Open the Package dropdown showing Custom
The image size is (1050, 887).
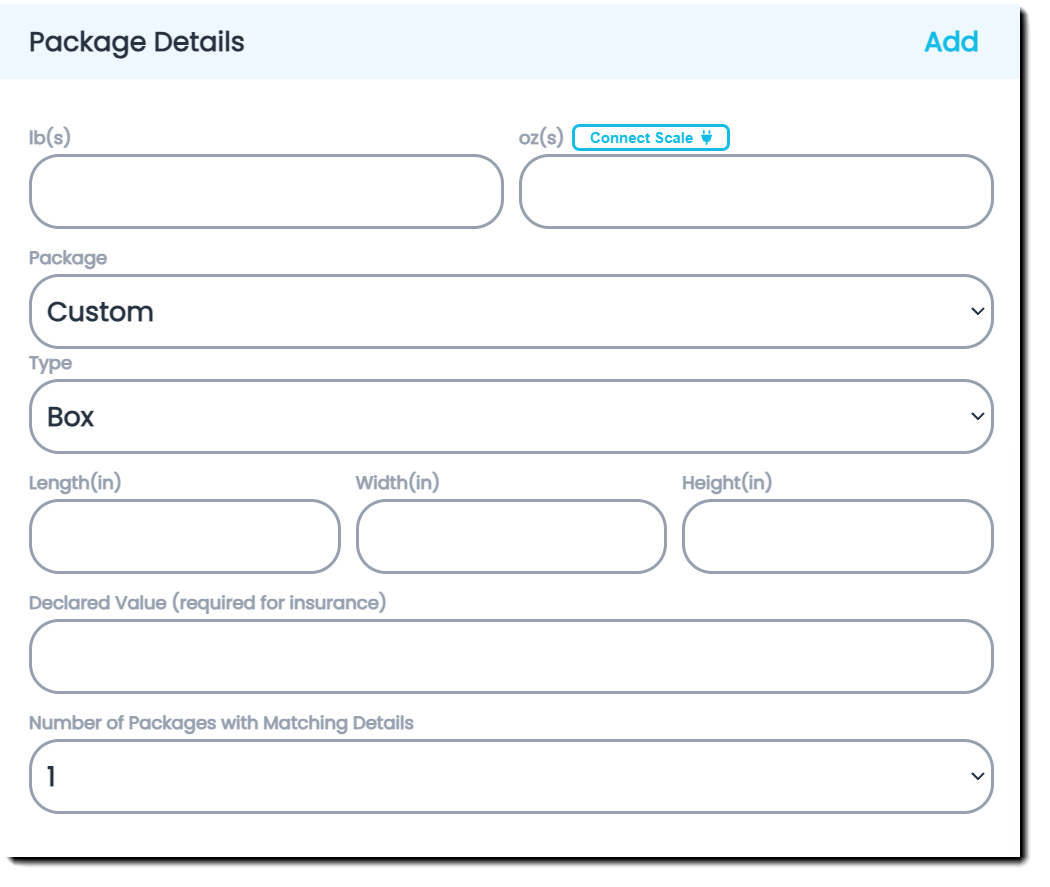[510, 312]
